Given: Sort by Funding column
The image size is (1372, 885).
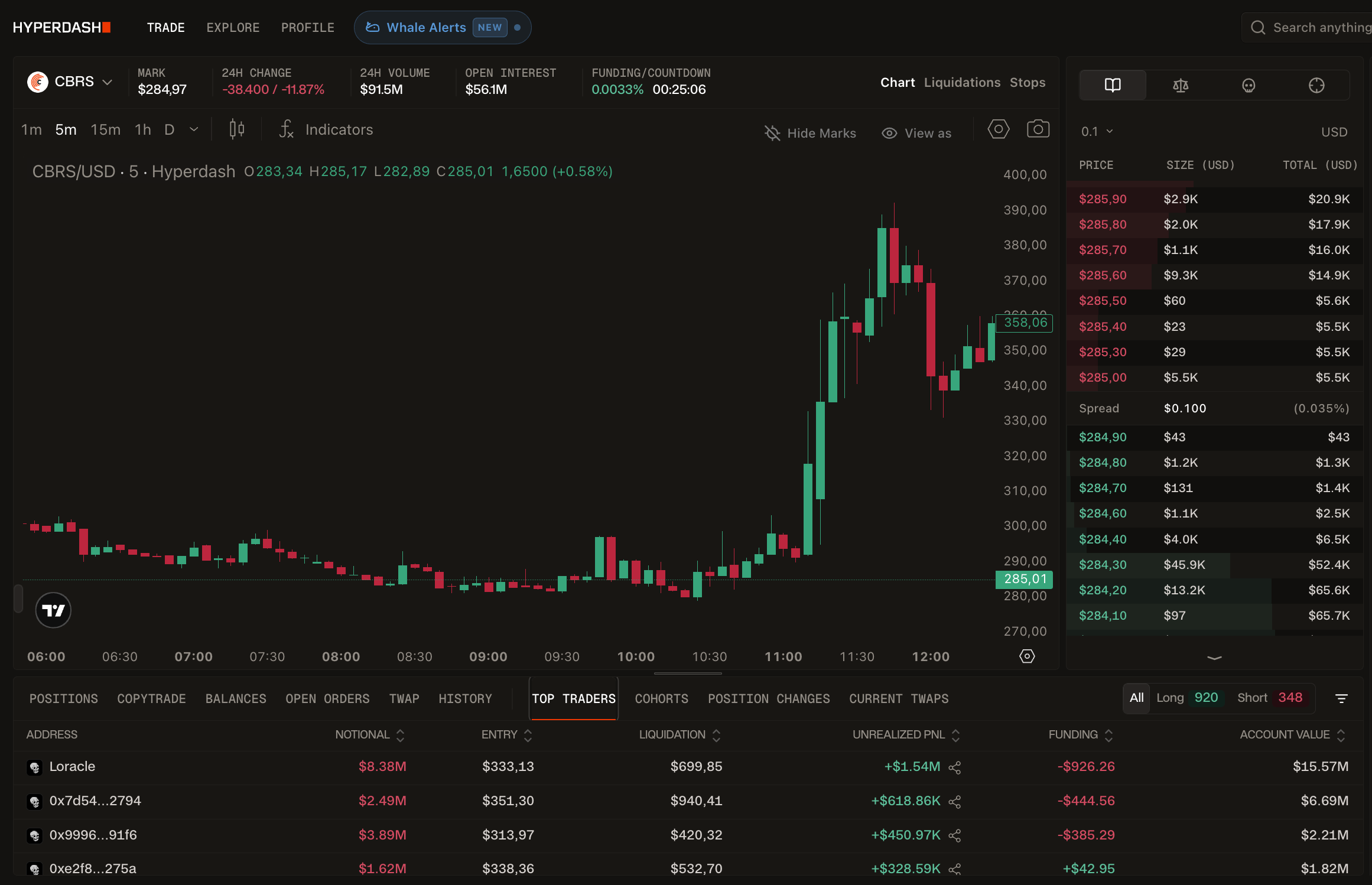Looking at the screenshot, I should (x=1081, y=734).
